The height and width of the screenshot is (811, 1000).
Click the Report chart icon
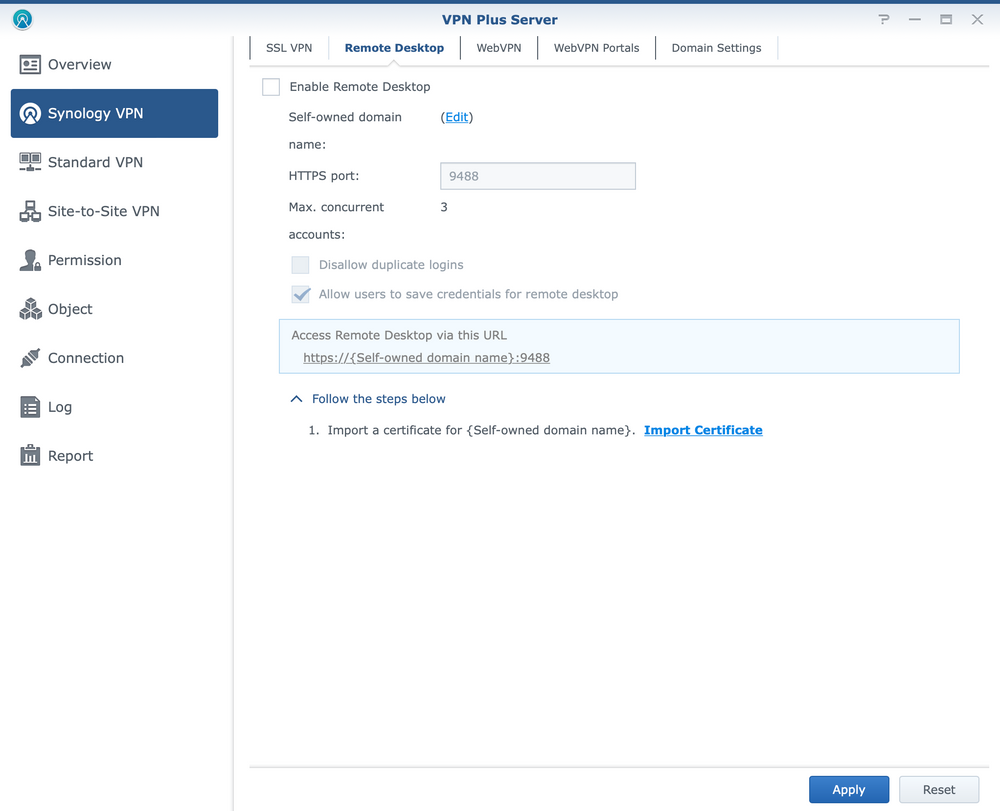coord(30,456)
